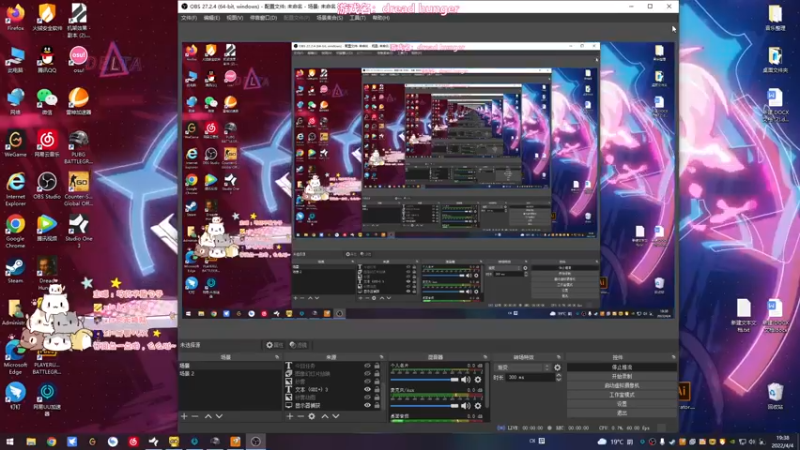
Task: Open the 停靠窗口(D) menu
Action: 263,18
